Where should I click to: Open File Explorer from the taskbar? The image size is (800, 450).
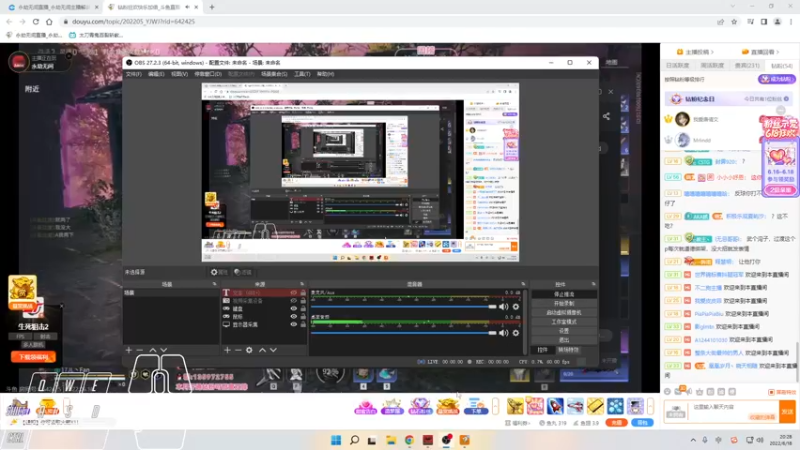pyautogui.click(x=391, y=440)
